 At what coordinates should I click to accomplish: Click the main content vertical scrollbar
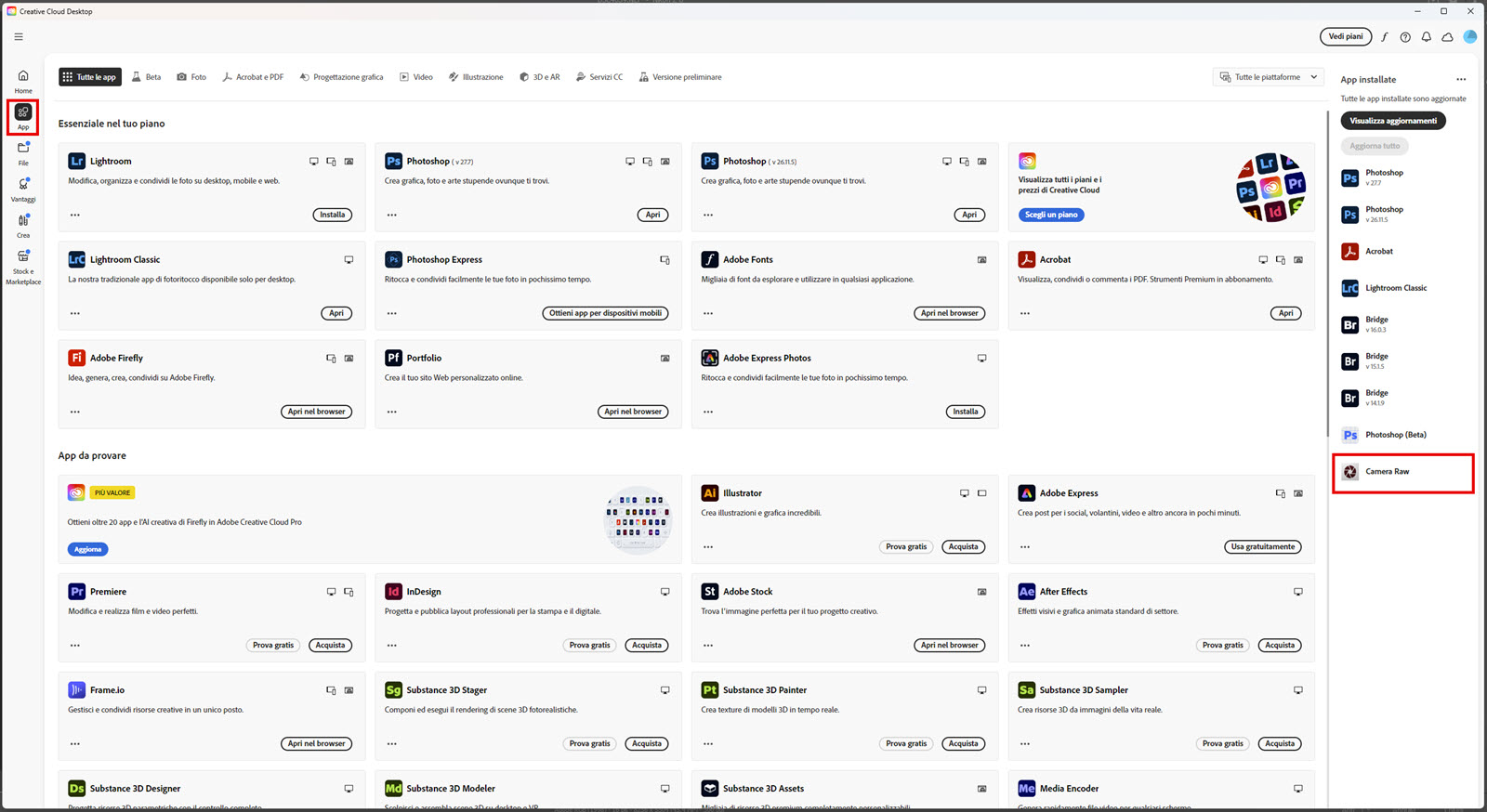(x=1327, y=274)
